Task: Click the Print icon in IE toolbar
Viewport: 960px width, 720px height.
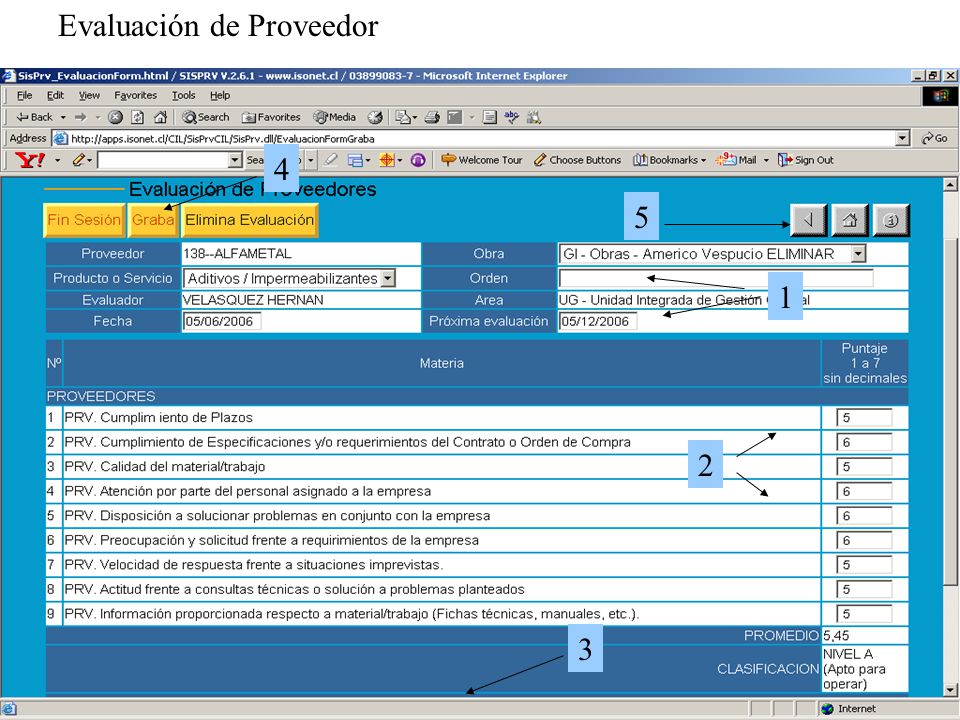Action: point(432,117)
